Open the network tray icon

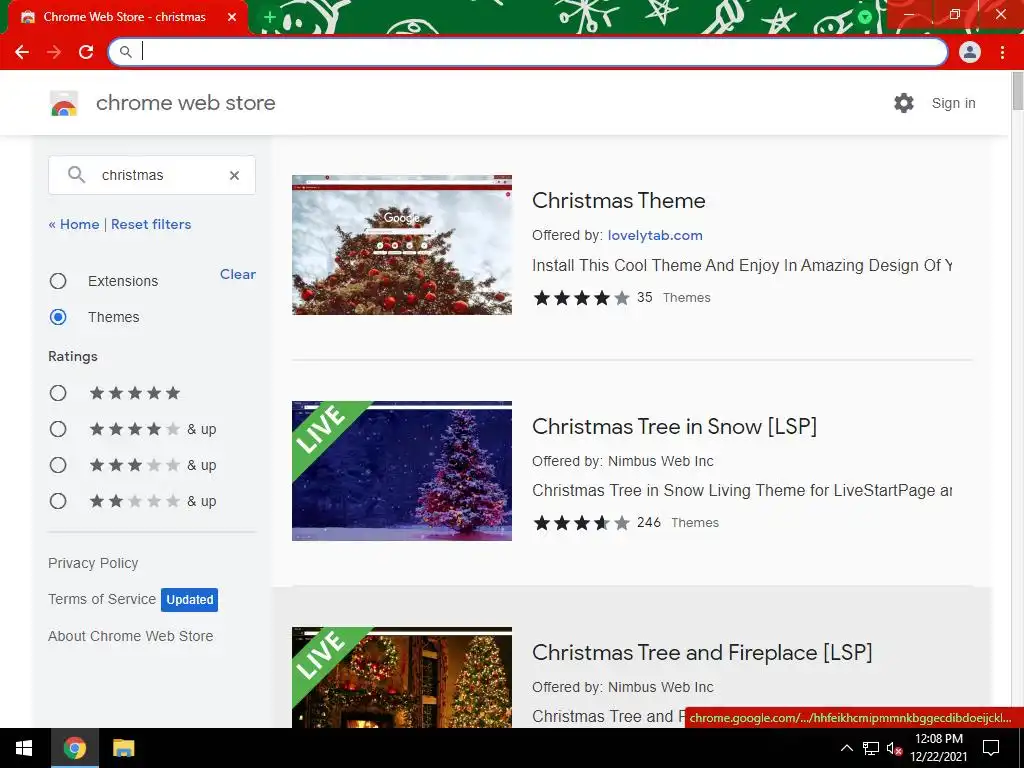point(871,748)
